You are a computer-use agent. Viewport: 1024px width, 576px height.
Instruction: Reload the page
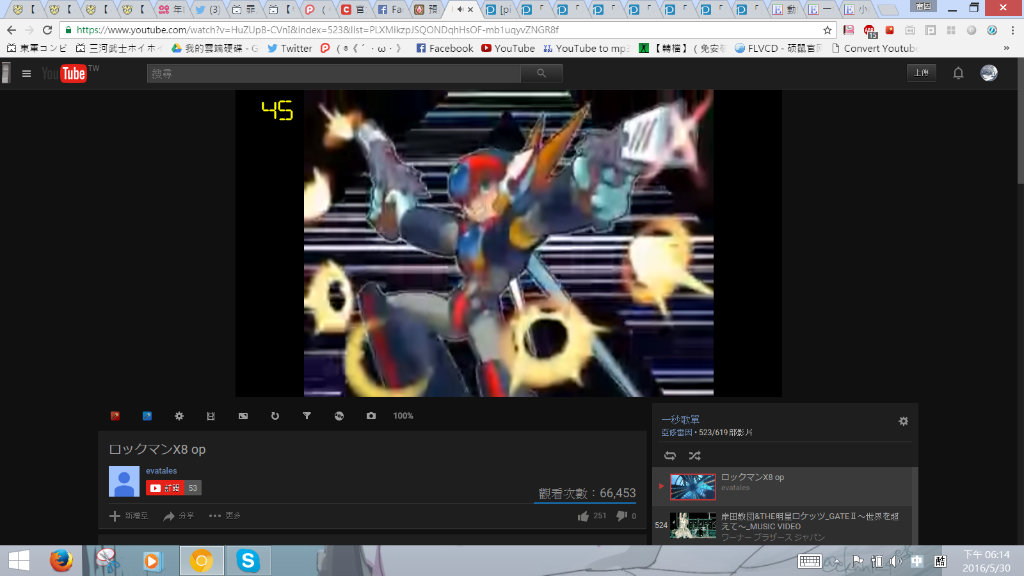47,30
